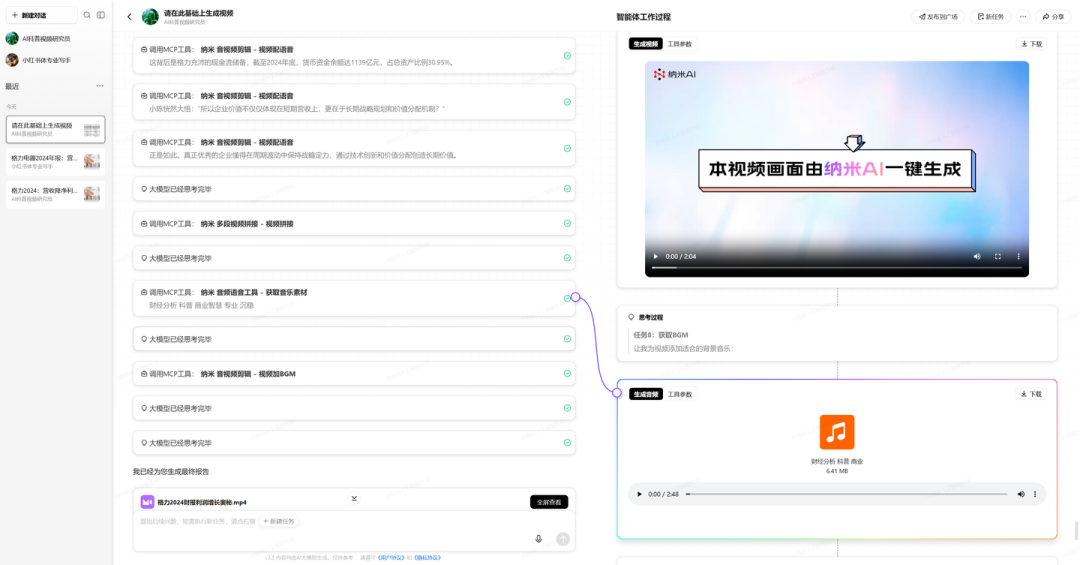Click green check of the 视频加BGM step
1080x565 pixels.
tap(567, 373)
